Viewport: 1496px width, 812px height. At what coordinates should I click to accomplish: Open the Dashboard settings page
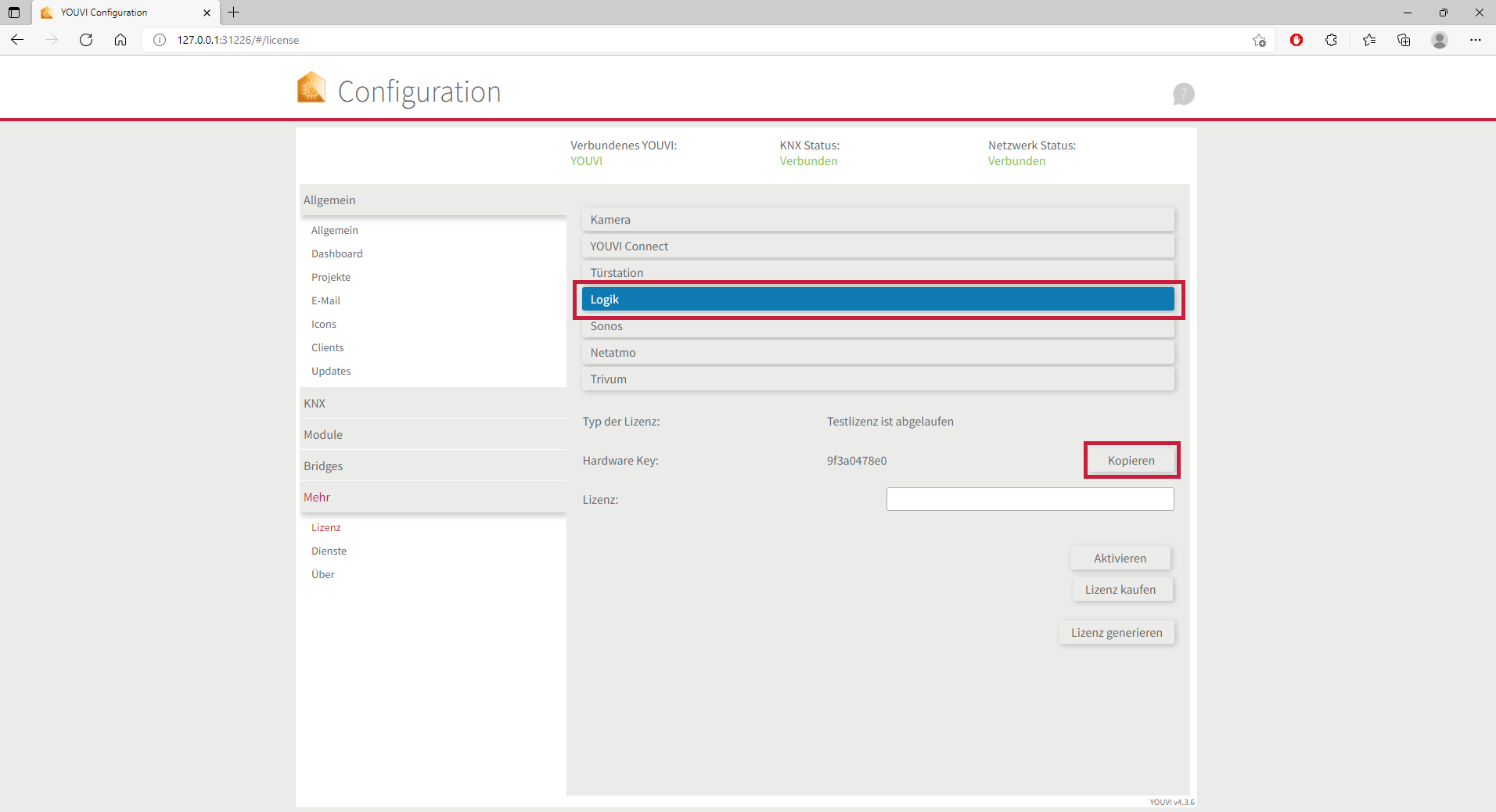tap(337, 253)
